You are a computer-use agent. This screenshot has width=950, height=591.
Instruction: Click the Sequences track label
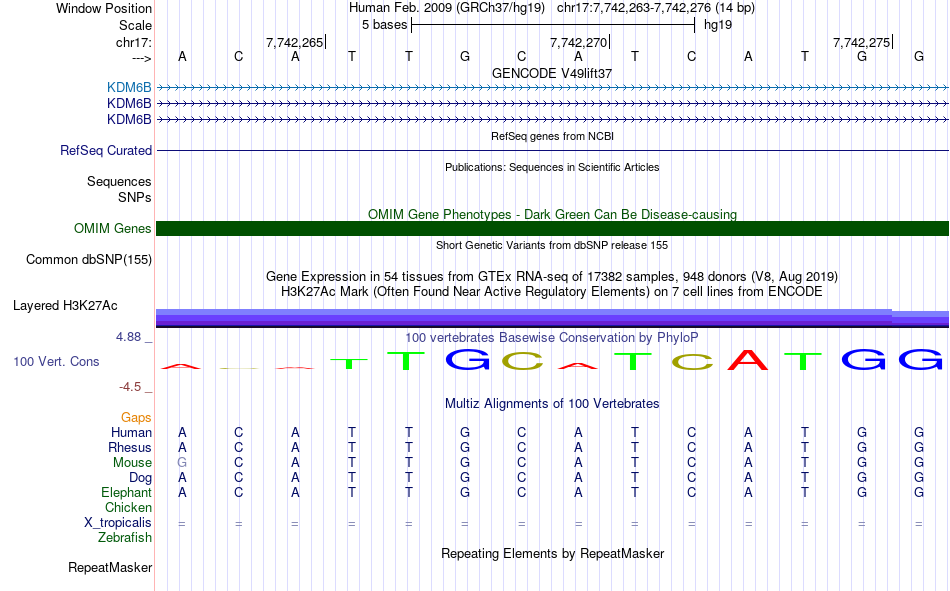pyautogui.click(x=119, y=181)
